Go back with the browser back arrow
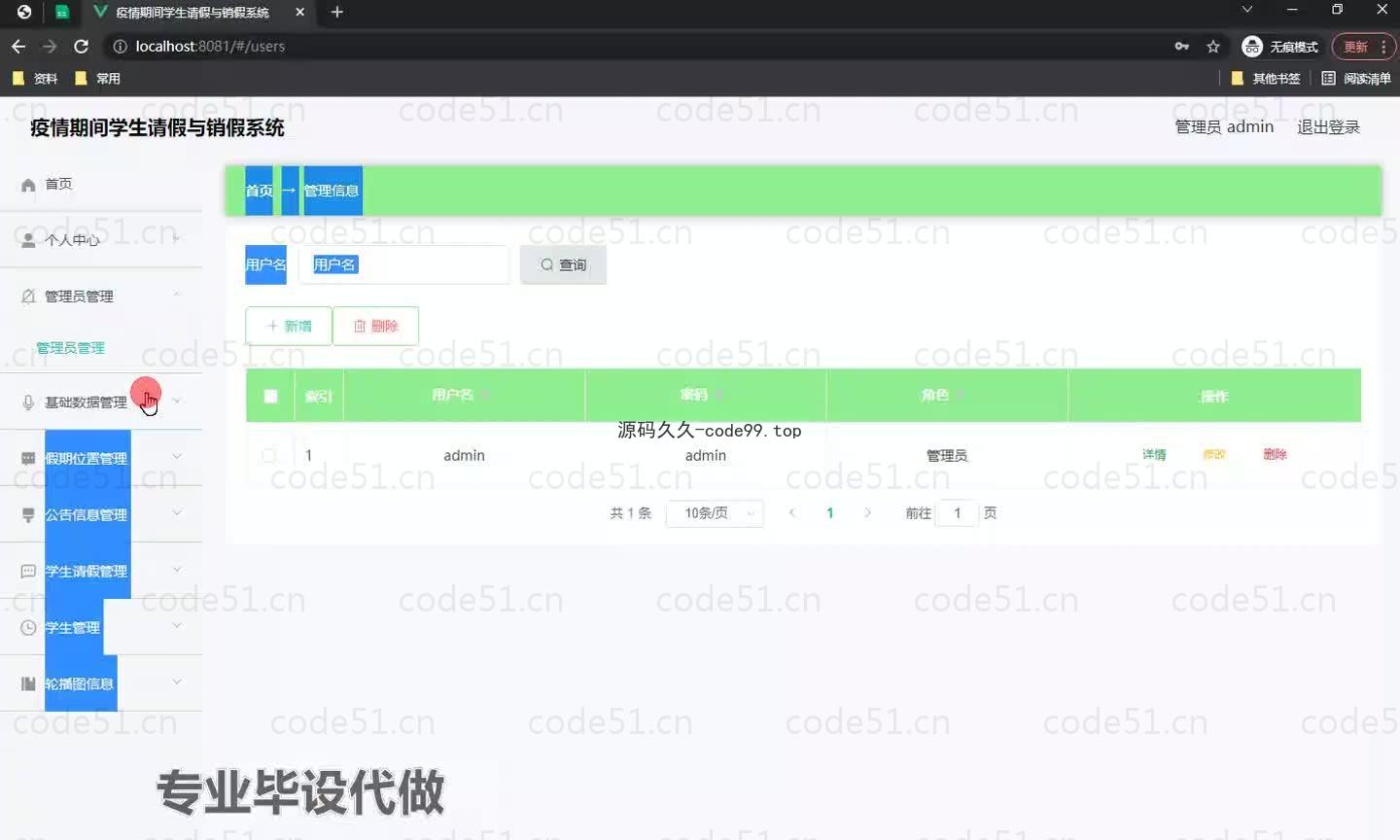 click(18, 46)
